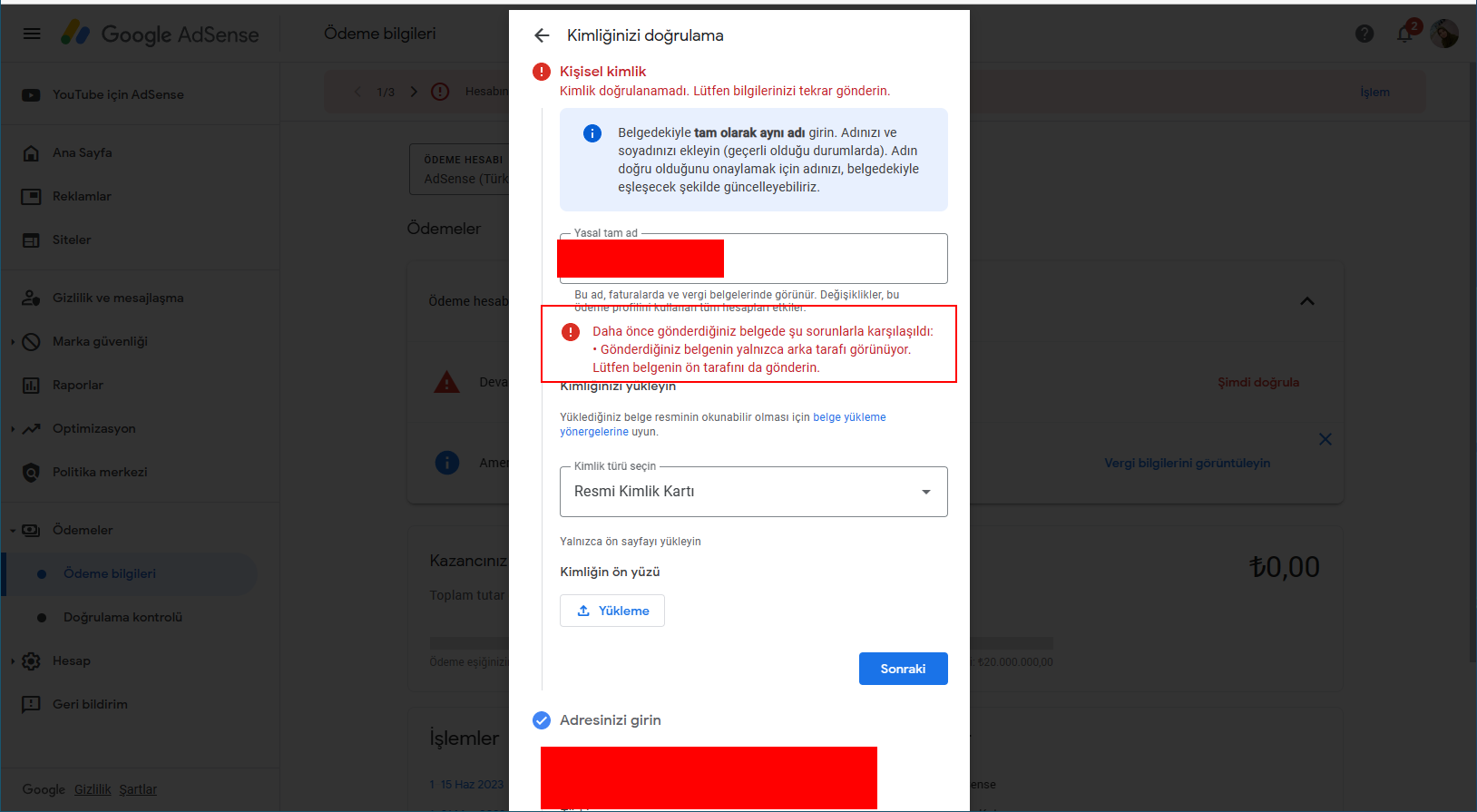1477x812 pixels.
Task: Select YouTube için AdSense menu item
Action: [118, 95]
